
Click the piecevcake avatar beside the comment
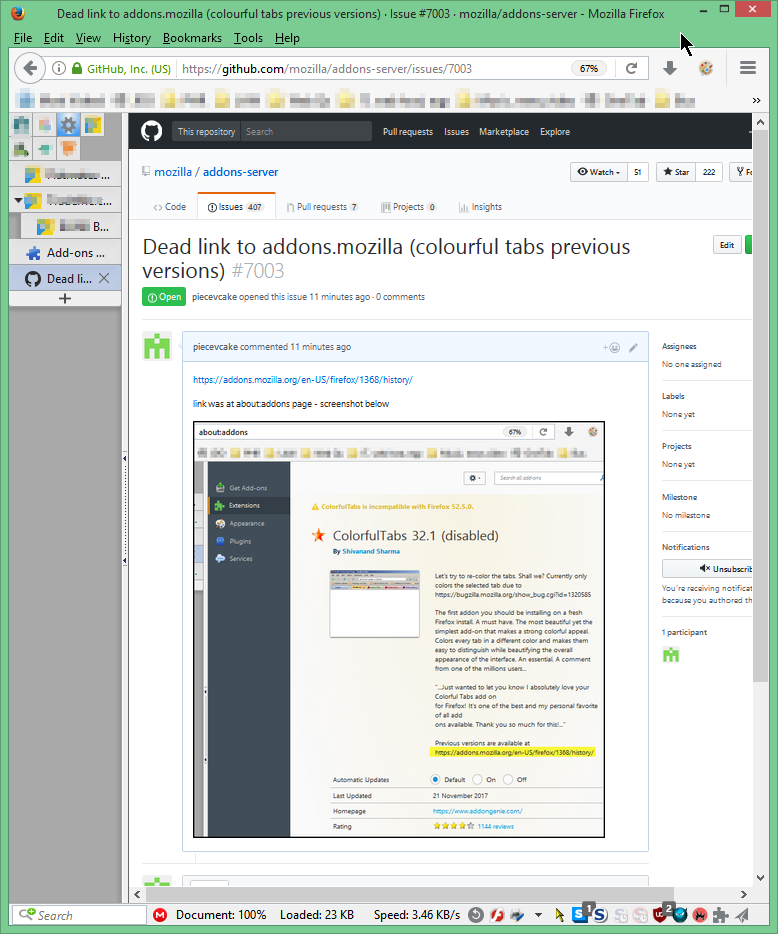[157, 346]
